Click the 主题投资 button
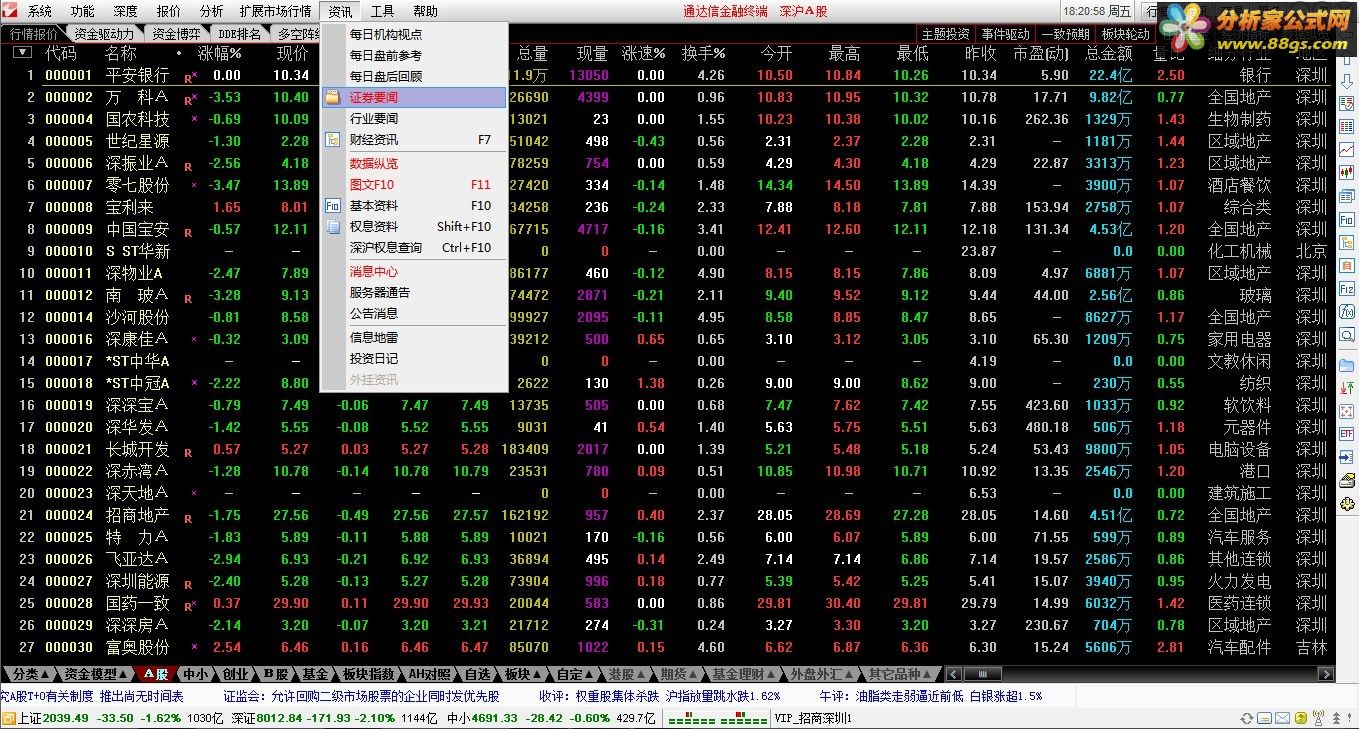The width and height of the screenshot is (1359, 729). click(945, 34)
